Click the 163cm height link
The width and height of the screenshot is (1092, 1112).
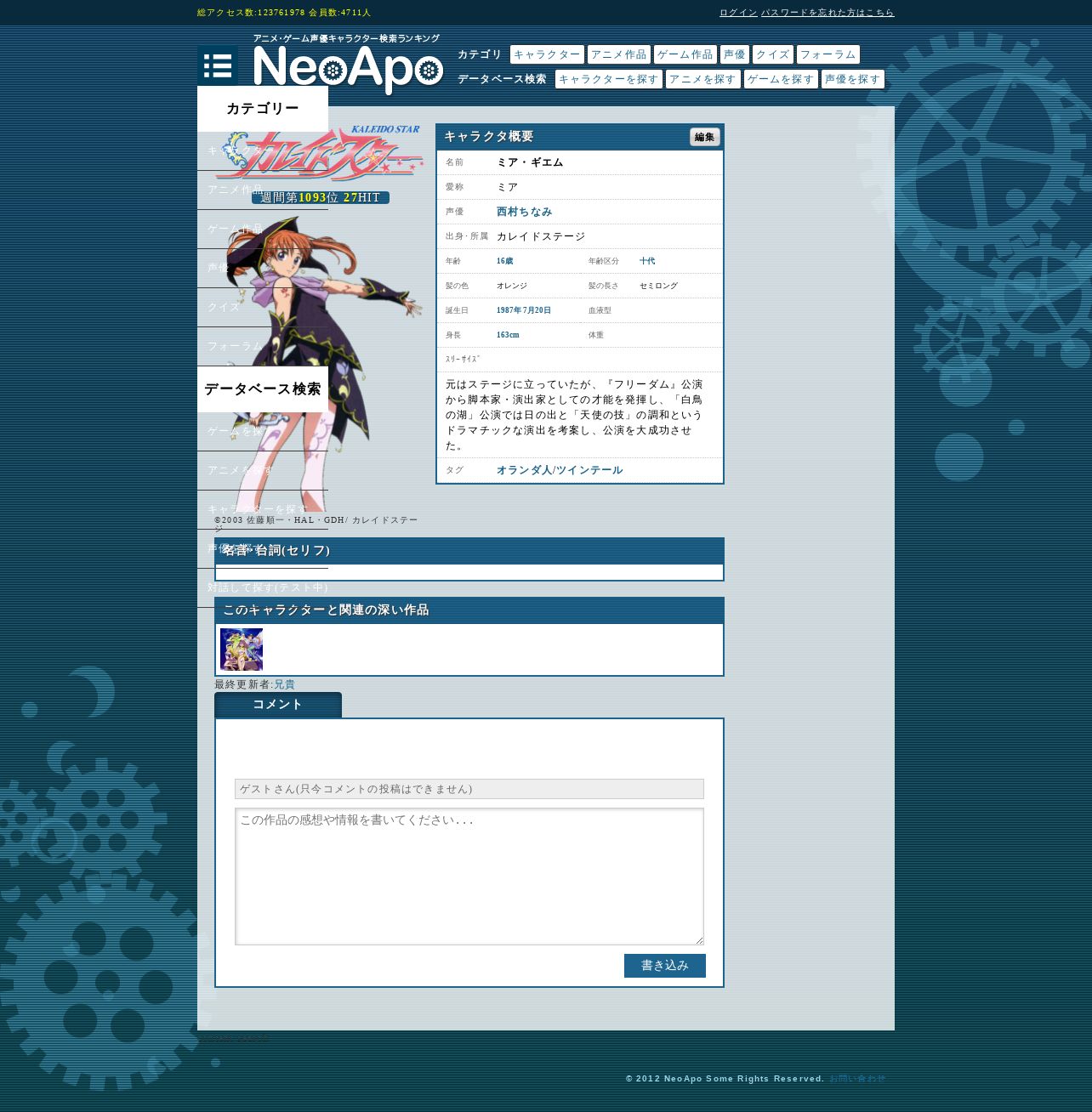[508, 335]
